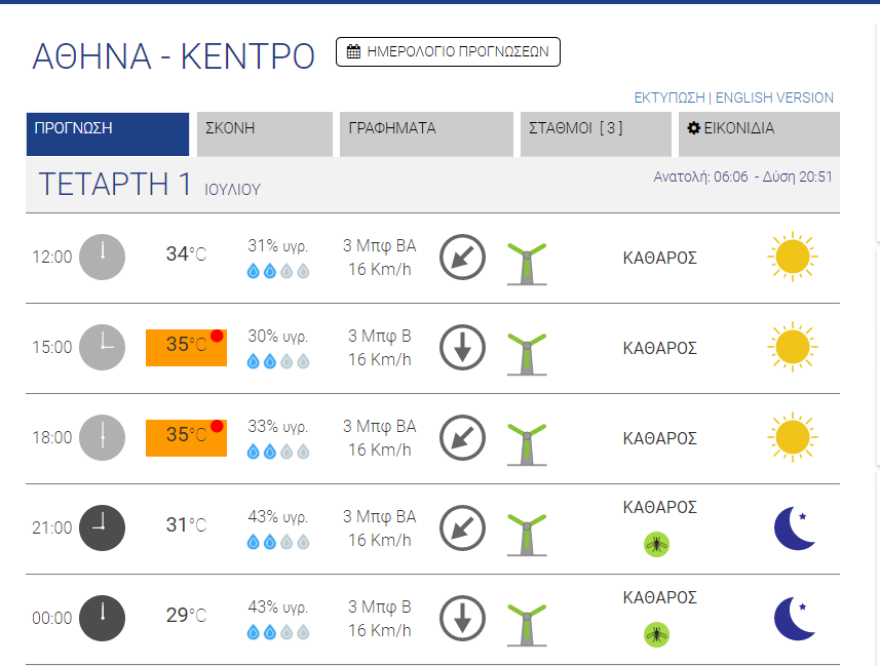Click the sun icon in the 12:00 row
Screen dimensions: 880x666
(792, 257)
